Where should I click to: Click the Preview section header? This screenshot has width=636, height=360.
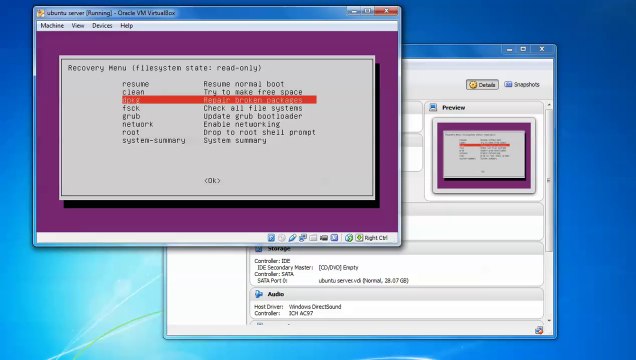(483, 107)
